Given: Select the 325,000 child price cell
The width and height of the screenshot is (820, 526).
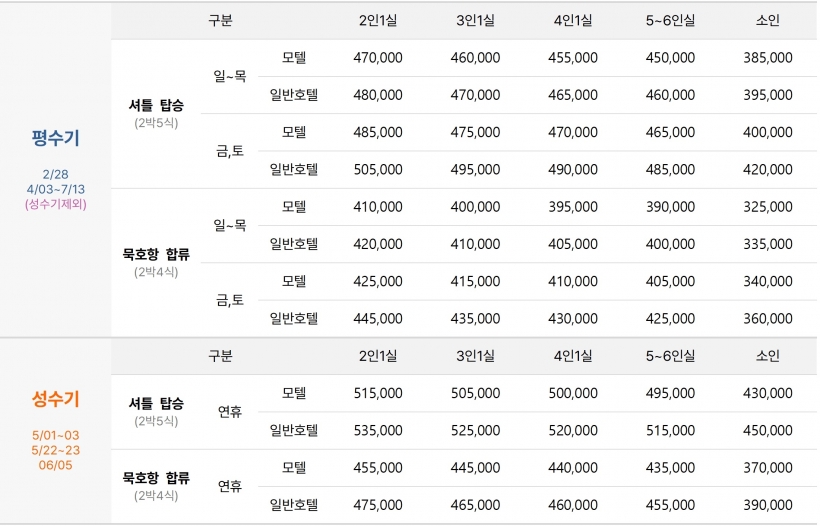Looking at the screenshot, I should (x=767, y=207).
